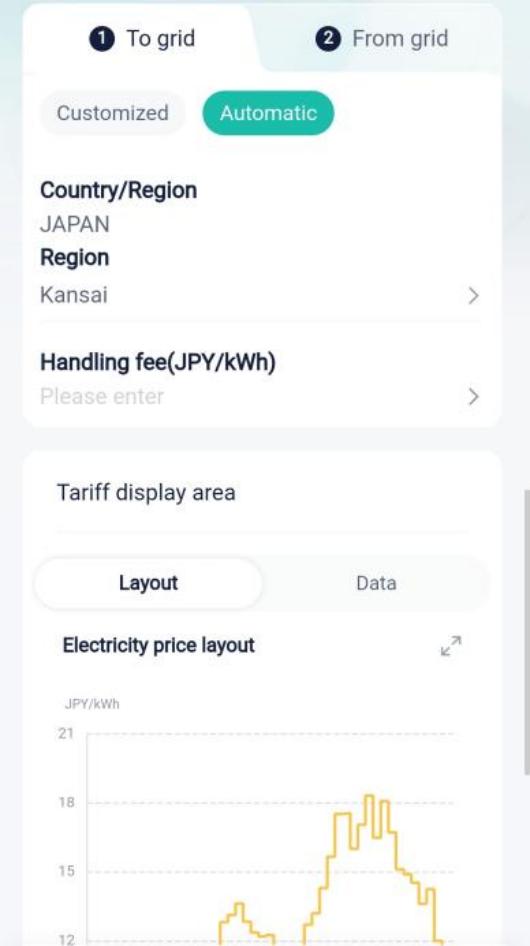Open the Kansai region chevron

(473, 296)
